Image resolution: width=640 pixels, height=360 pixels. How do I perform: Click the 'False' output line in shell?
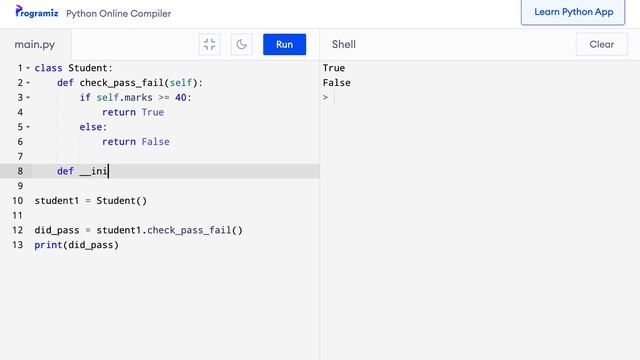[337, 83]
